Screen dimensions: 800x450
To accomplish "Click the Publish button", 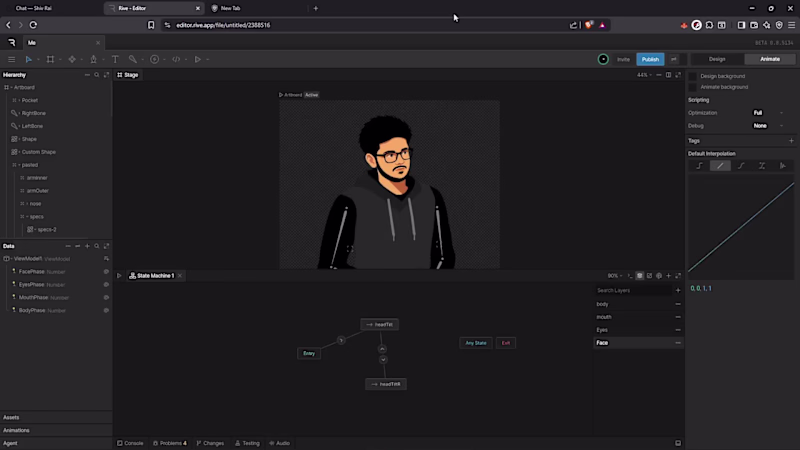I will pyautogui.click(x=650, y=59).
